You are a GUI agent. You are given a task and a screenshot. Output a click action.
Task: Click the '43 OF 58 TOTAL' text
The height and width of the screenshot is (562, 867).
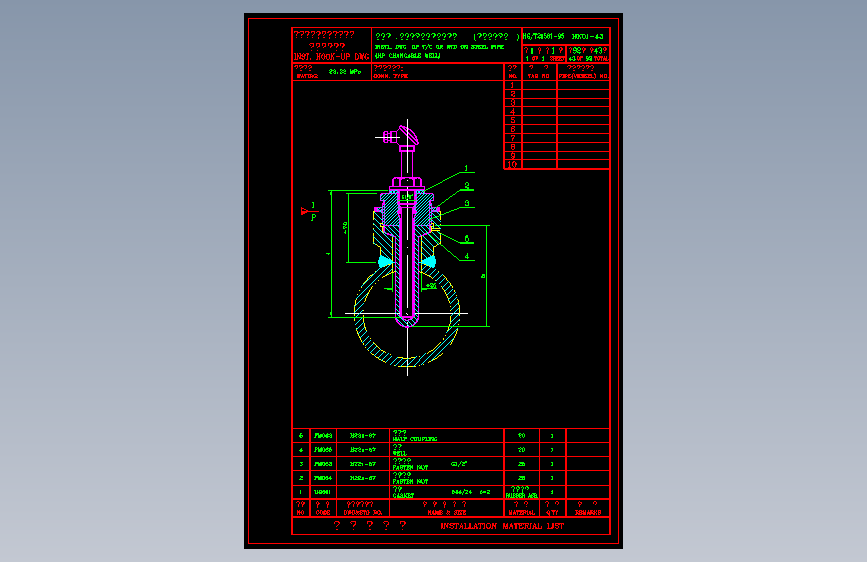588,59
